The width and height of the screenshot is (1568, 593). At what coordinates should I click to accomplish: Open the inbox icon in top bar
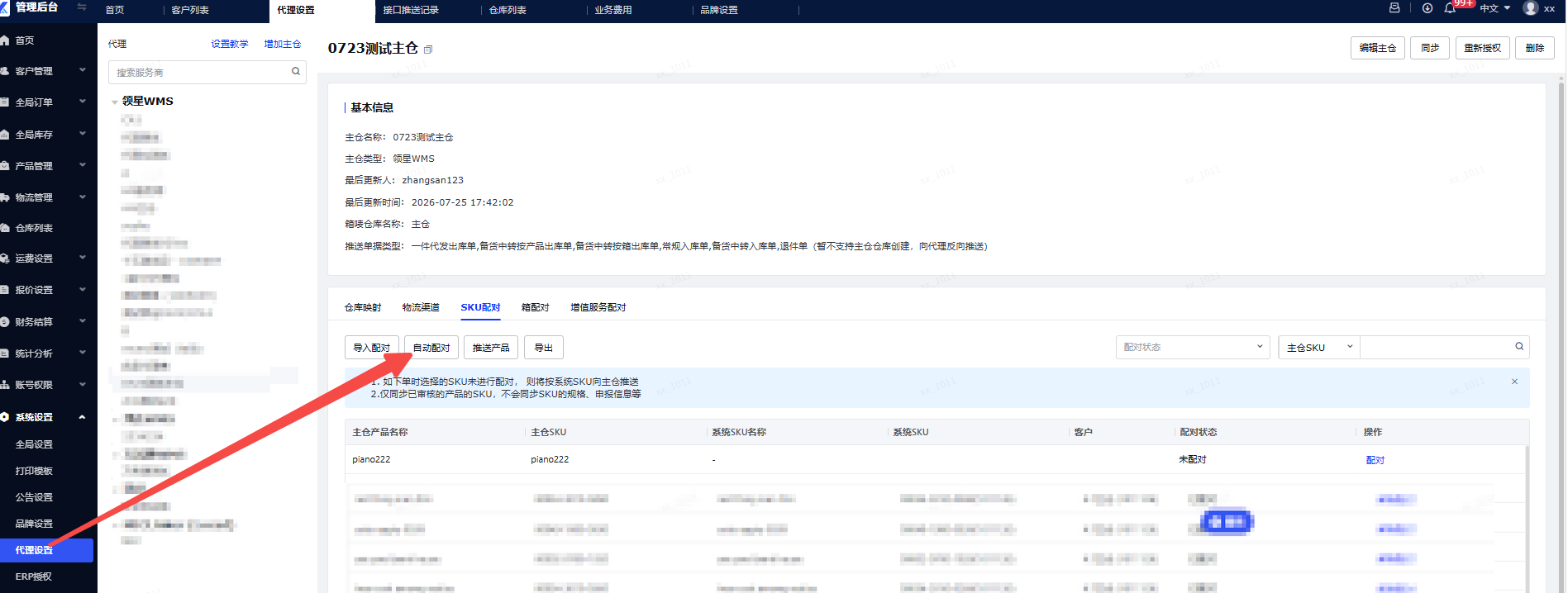pyautogui.click(x=1394, y=7)
